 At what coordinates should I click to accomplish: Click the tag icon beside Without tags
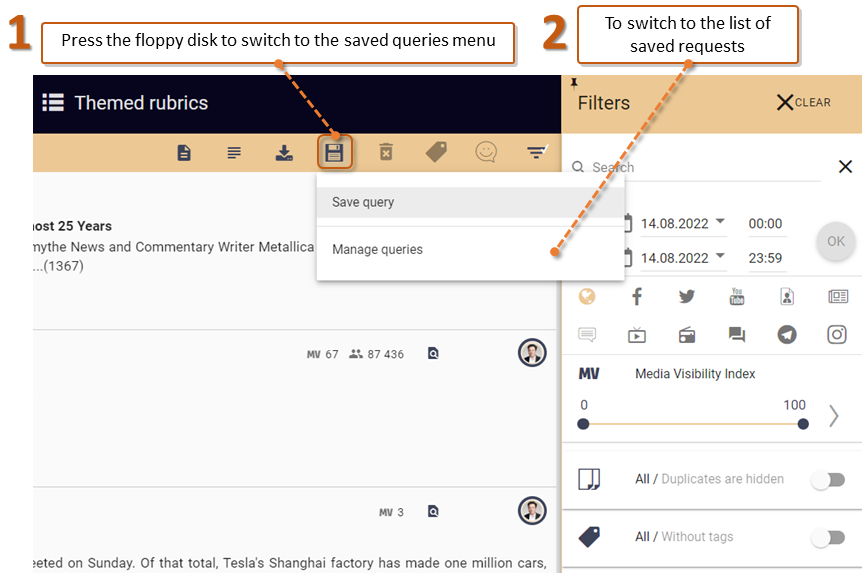point(589,537)
